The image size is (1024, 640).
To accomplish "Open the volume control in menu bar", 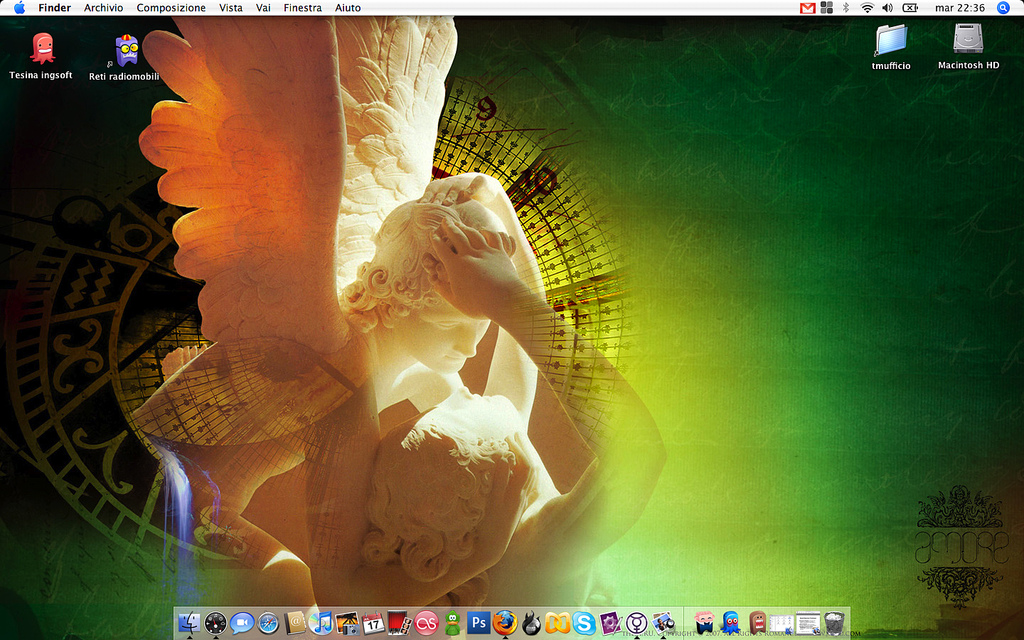I will (887, 8).
